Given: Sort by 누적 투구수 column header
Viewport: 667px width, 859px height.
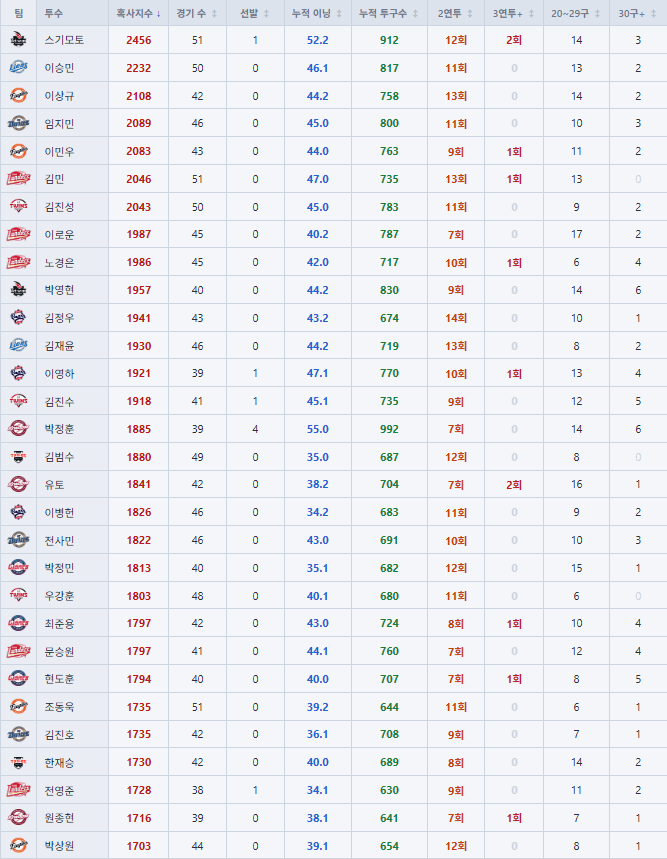Looking at the screenshot, I should [x=389, y=13].
